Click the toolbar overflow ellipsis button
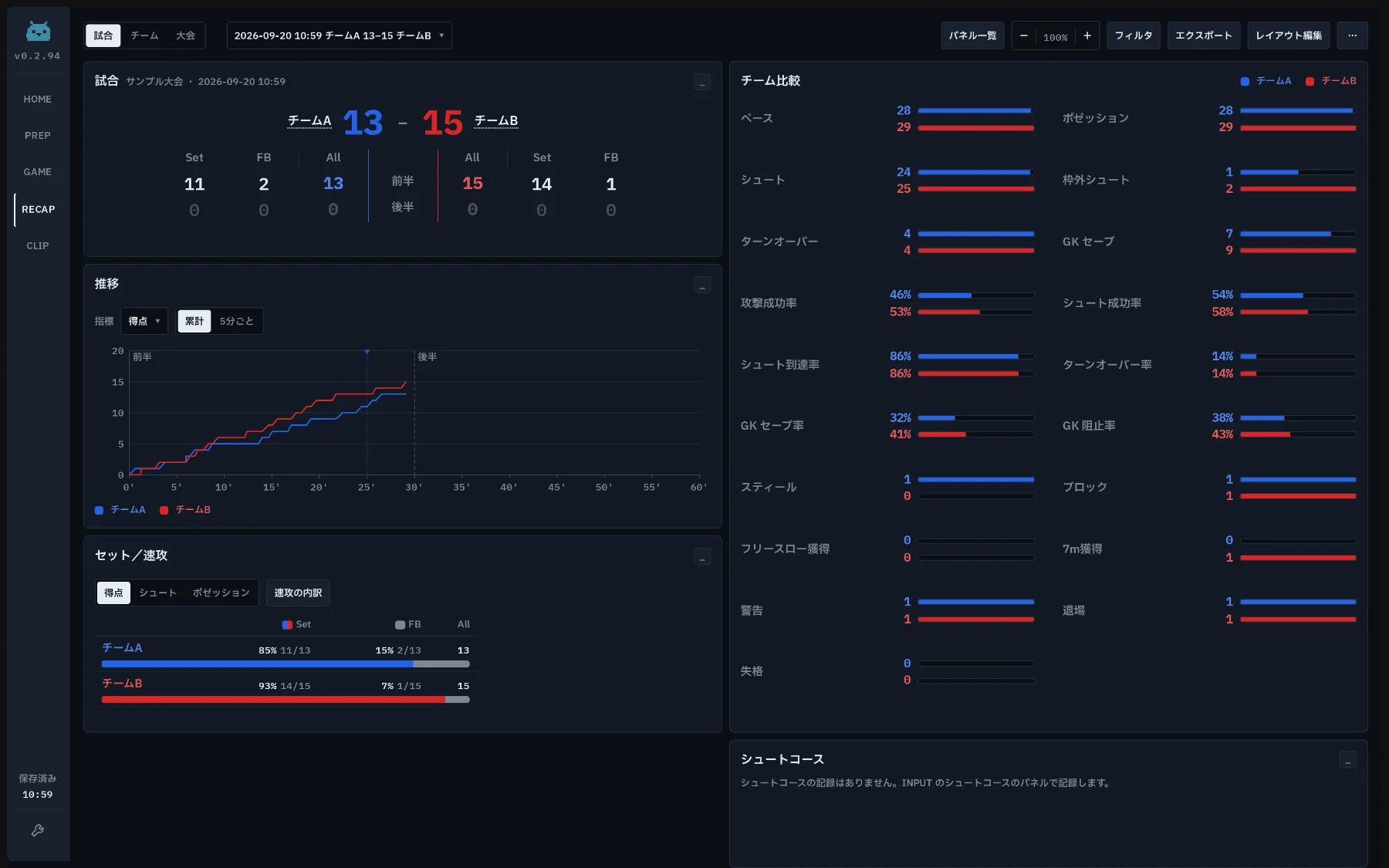Viewport: 1389px width, 868px height. tap(1352, 35)
